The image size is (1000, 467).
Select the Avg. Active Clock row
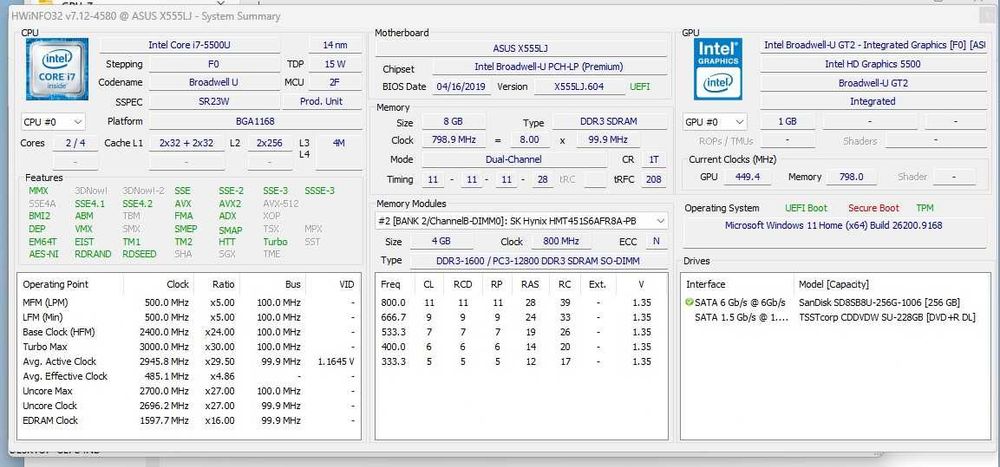tap(188, 362)
